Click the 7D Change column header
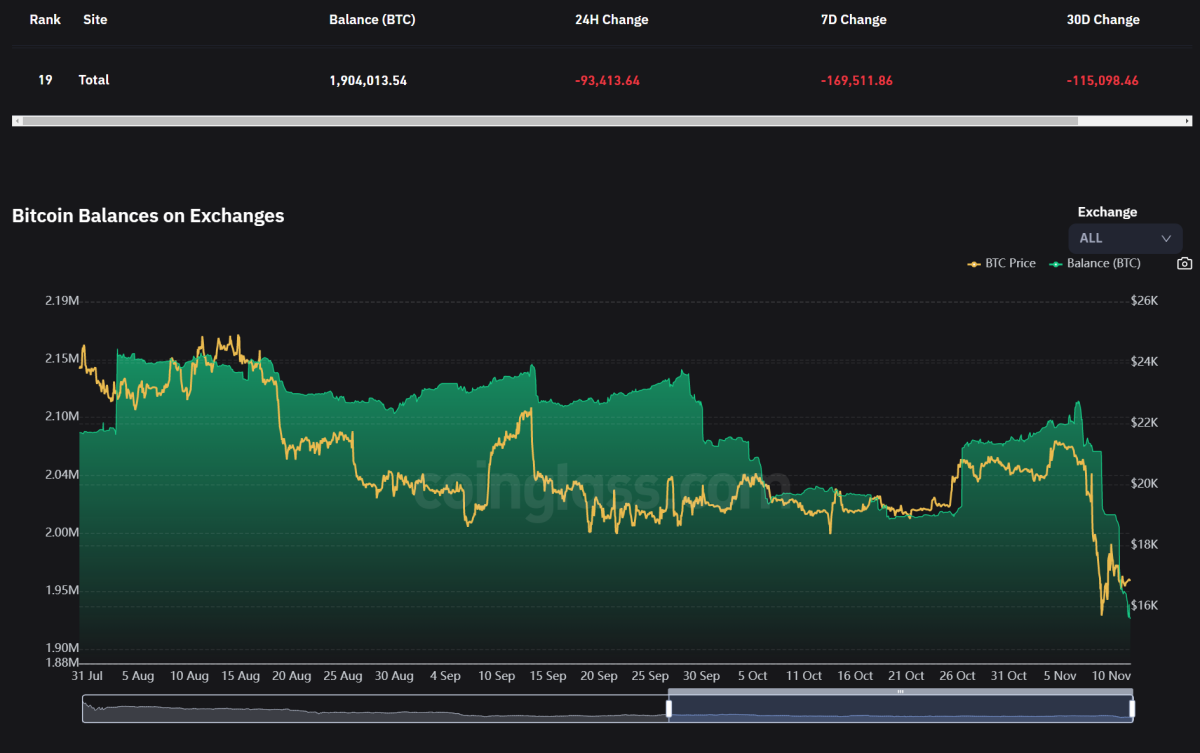 point(853,20)
